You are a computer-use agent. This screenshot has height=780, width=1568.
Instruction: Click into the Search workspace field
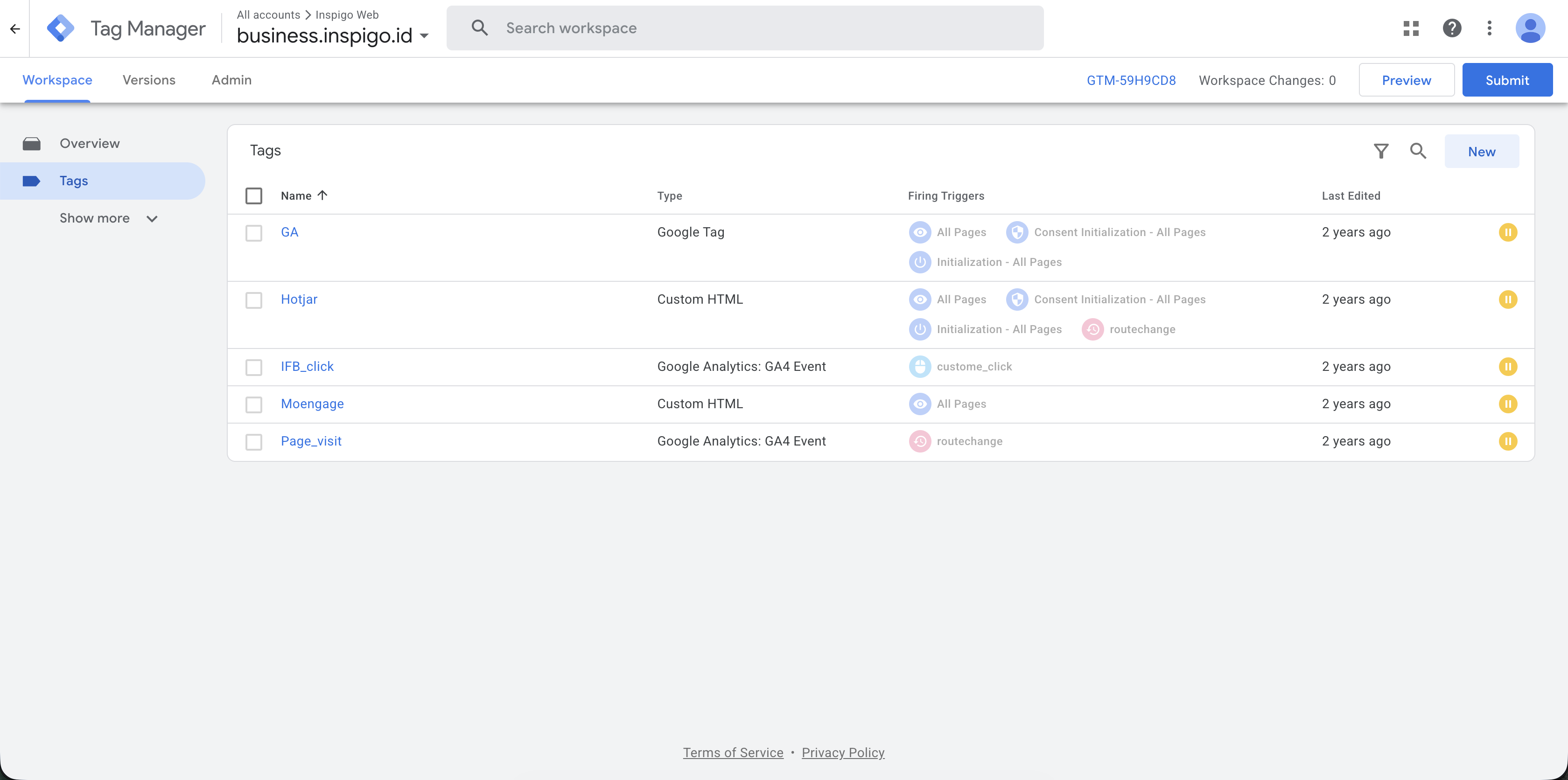[x=745, y=28]
